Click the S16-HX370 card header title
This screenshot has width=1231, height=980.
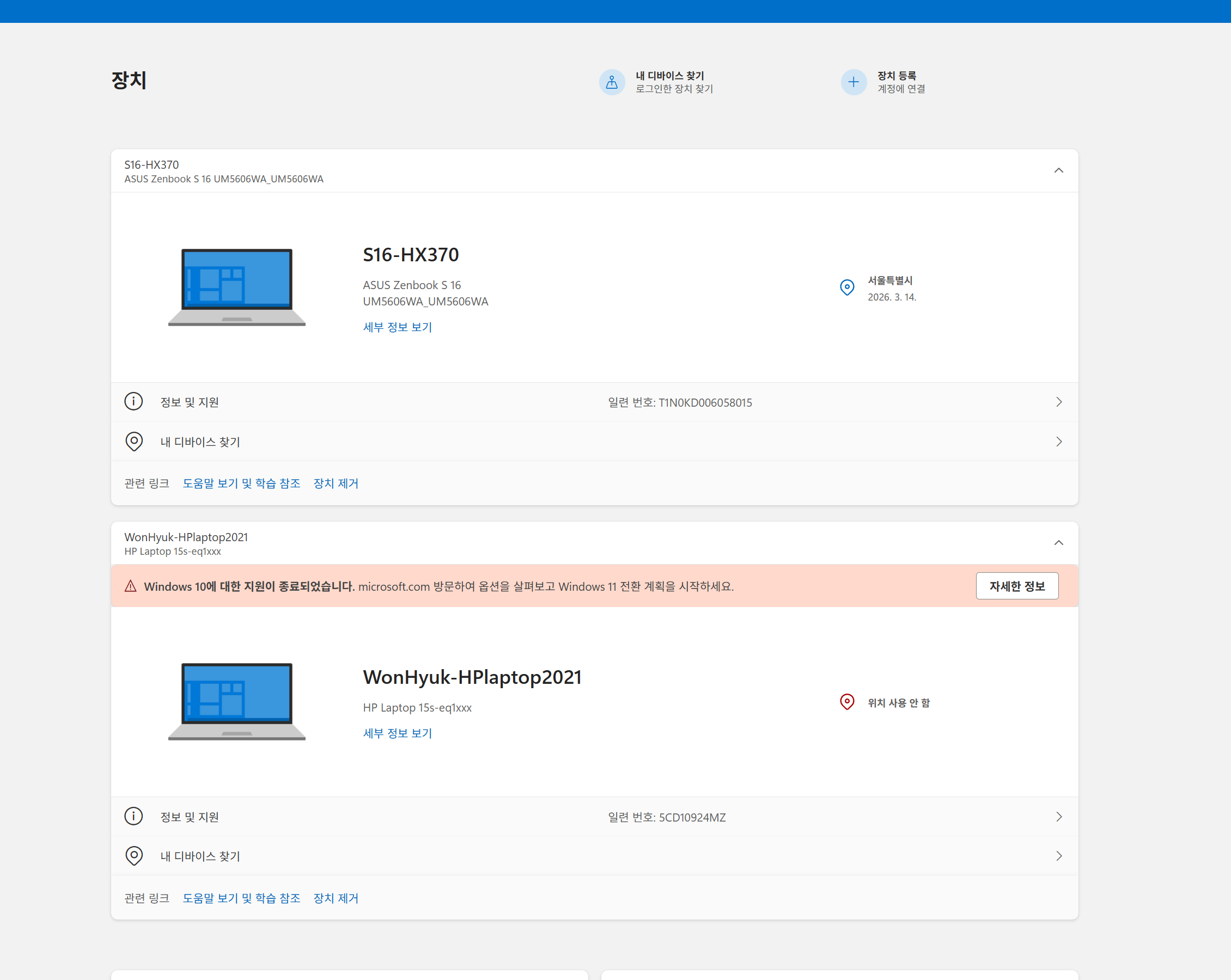152,165
